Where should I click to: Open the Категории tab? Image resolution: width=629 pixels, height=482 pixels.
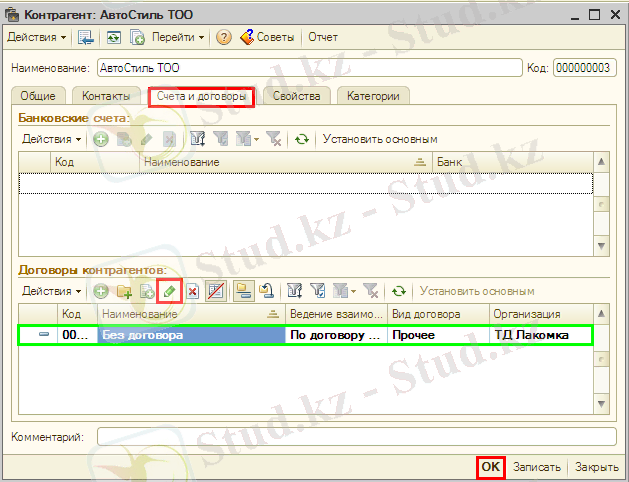tap(373, 96)
